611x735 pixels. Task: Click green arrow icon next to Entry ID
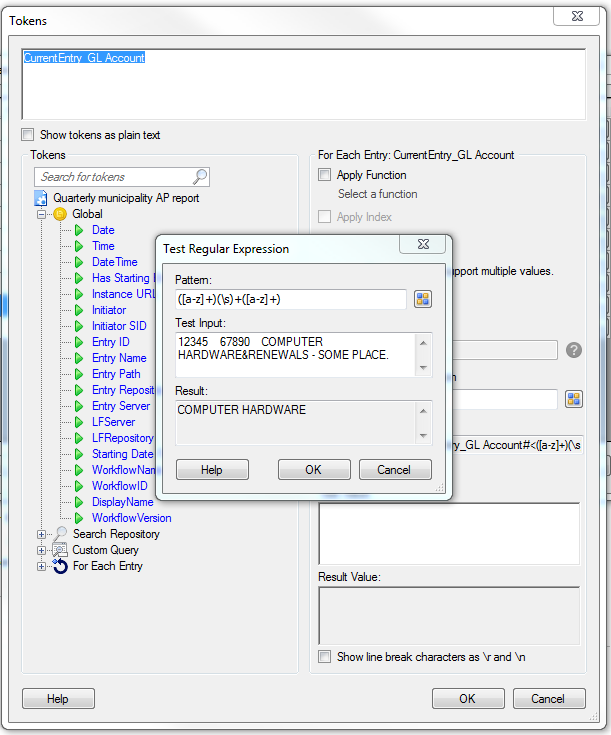pos(79,342)
